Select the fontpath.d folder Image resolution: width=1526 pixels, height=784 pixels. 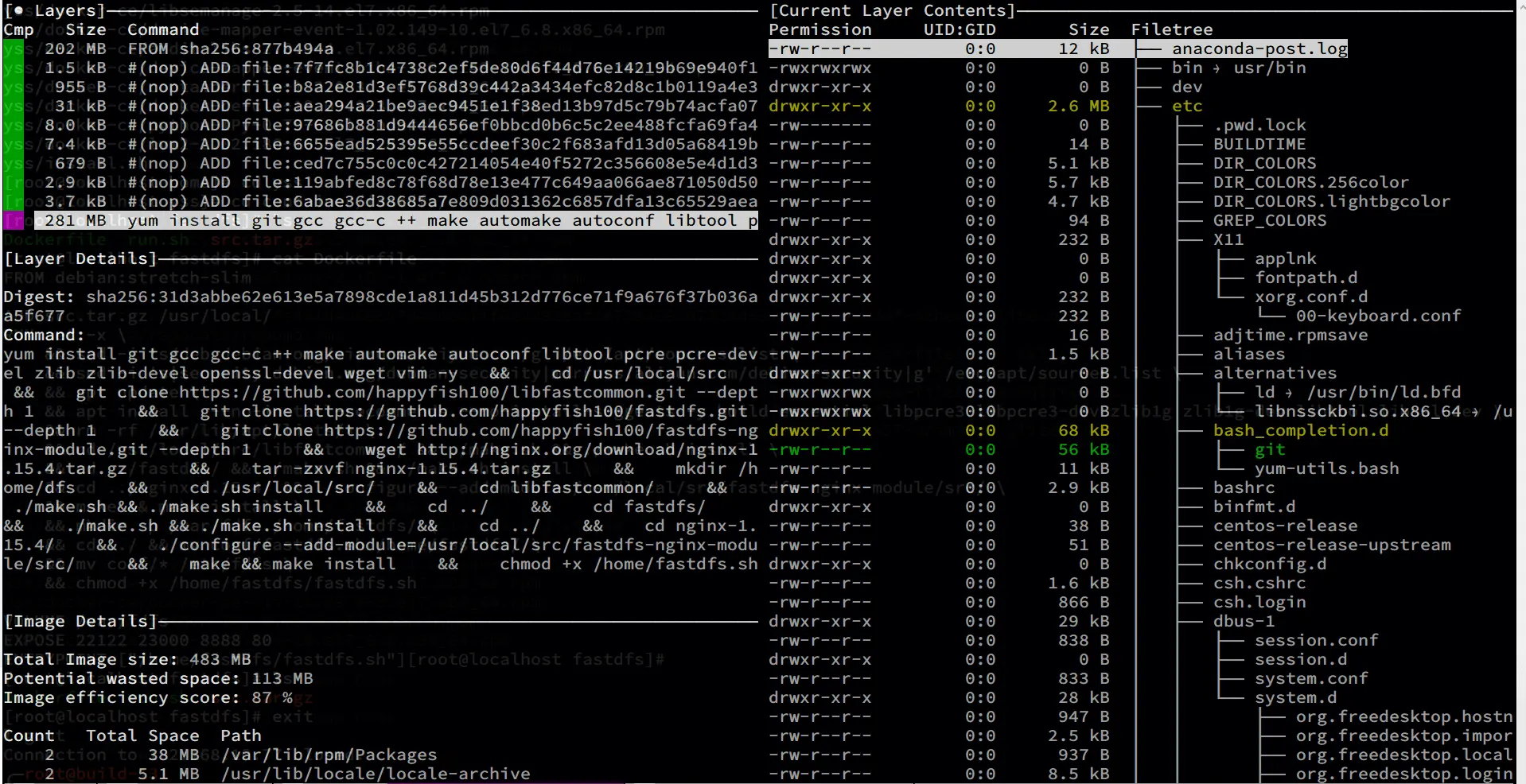coord(1306,278)
